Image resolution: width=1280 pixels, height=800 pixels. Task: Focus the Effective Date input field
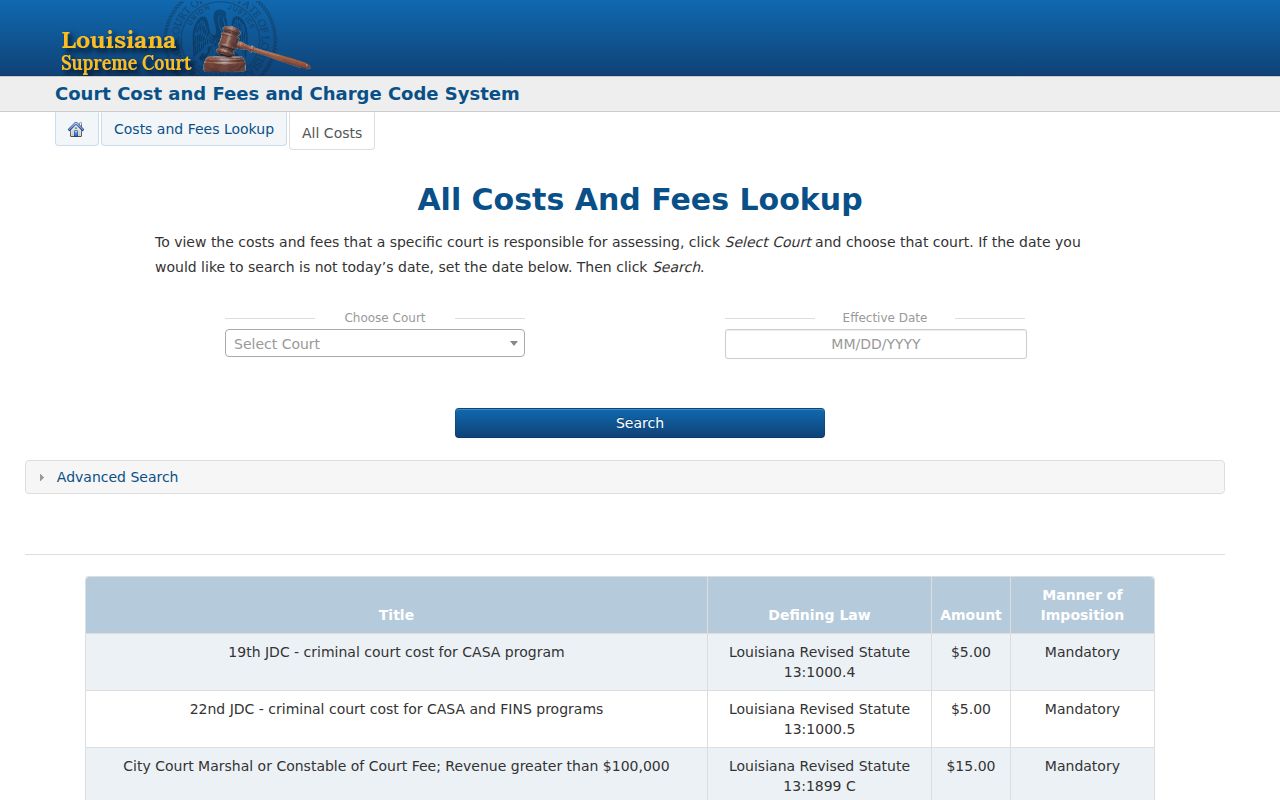875,344
